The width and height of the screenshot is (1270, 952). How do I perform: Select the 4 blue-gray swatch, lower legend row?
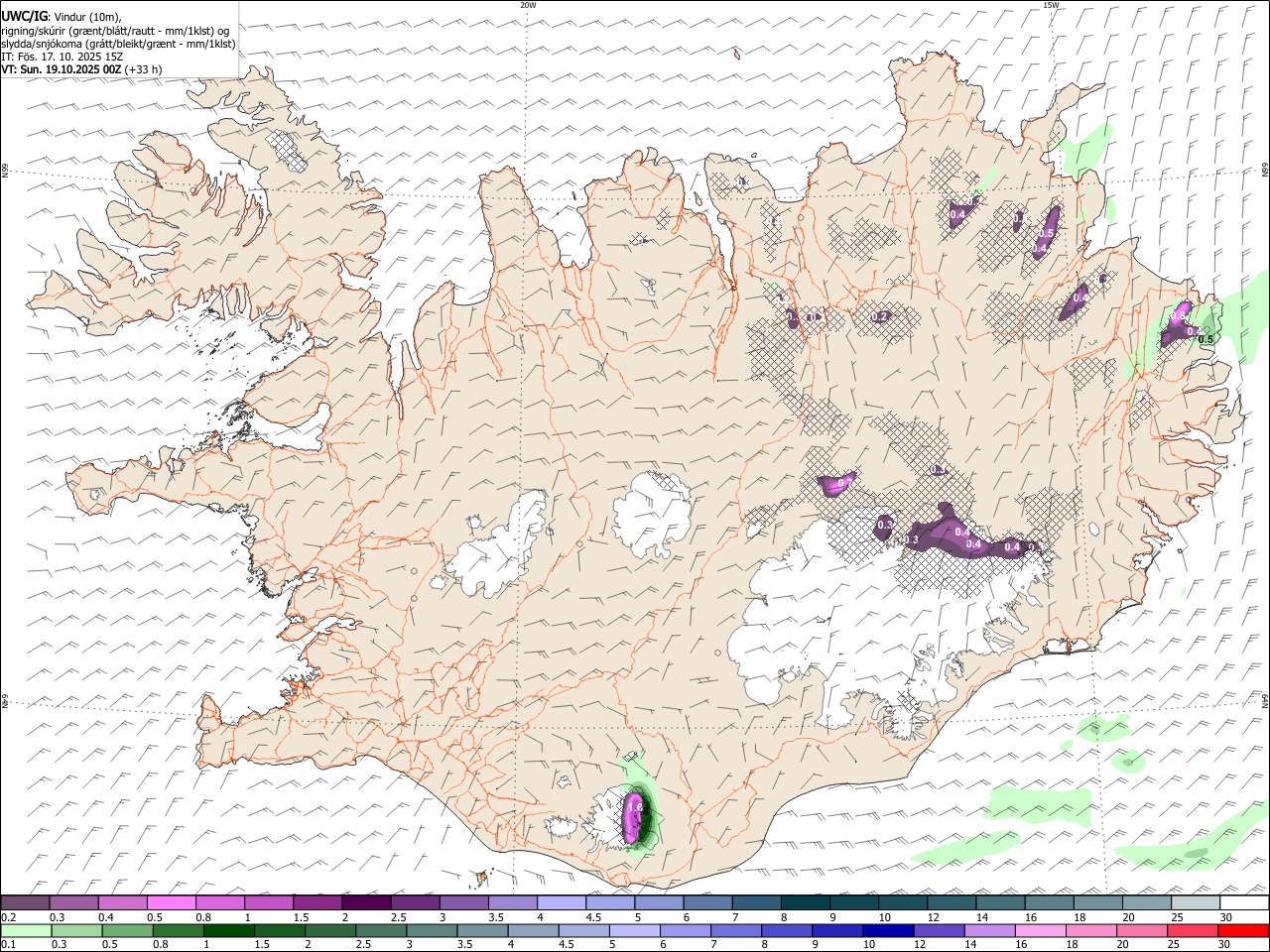tap(533, 930)
